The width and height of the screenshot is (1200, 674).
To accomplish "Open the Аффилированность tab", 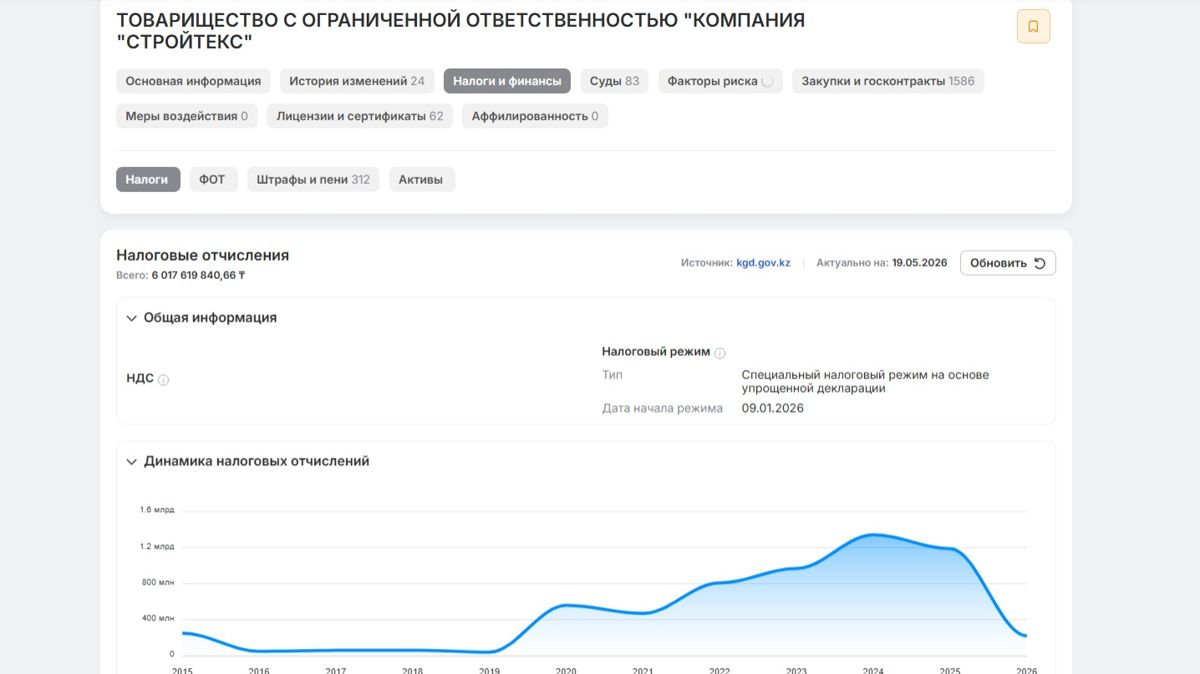I will point(535,116).
